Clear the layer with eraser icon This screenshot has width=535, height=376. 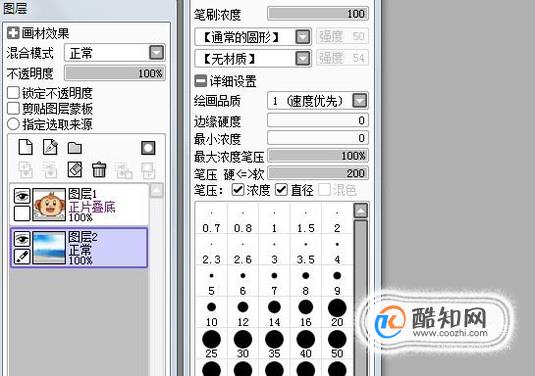pos(75,170)
